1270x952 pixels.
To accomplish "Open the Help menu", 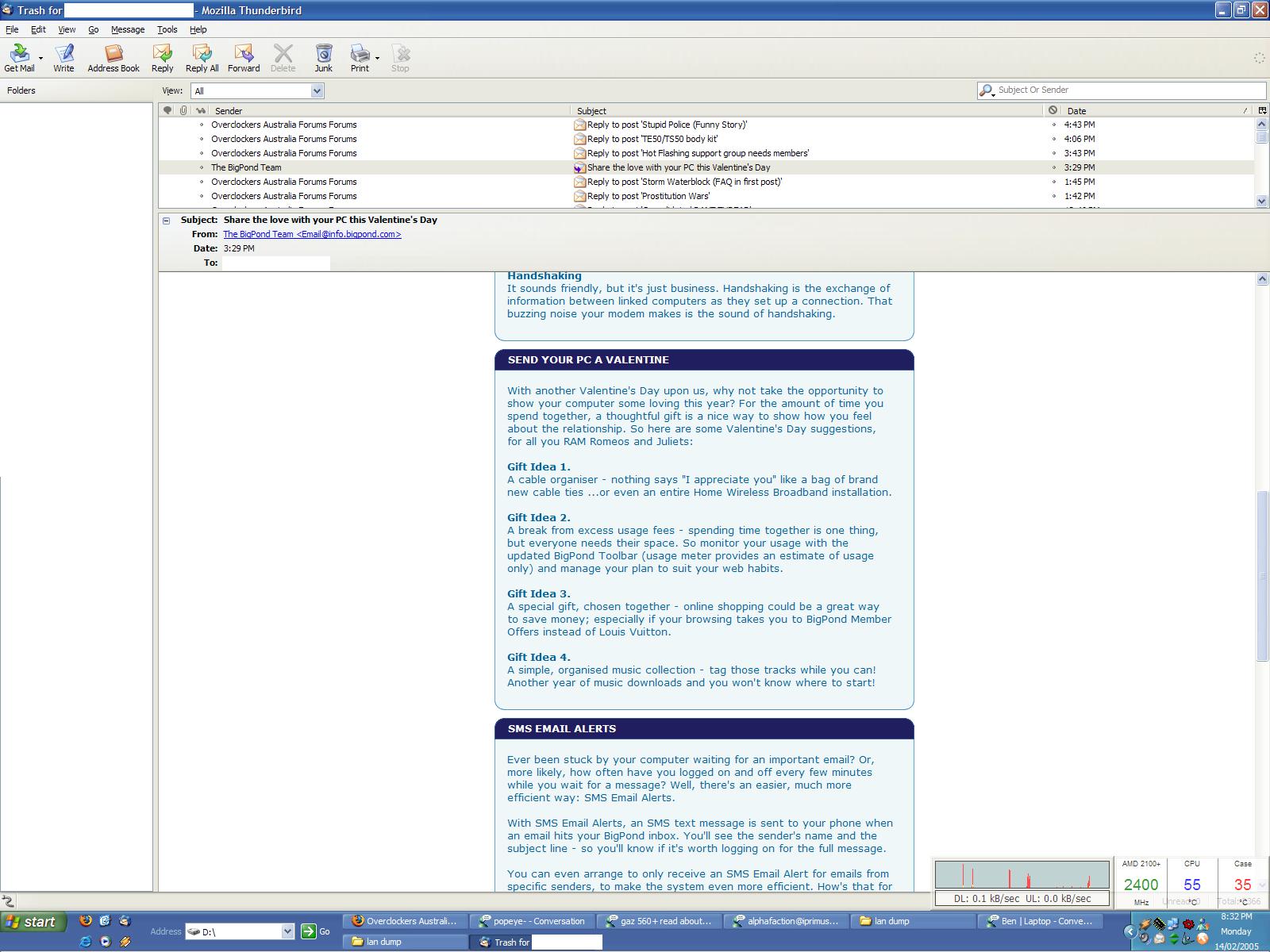I will [198, 29].
